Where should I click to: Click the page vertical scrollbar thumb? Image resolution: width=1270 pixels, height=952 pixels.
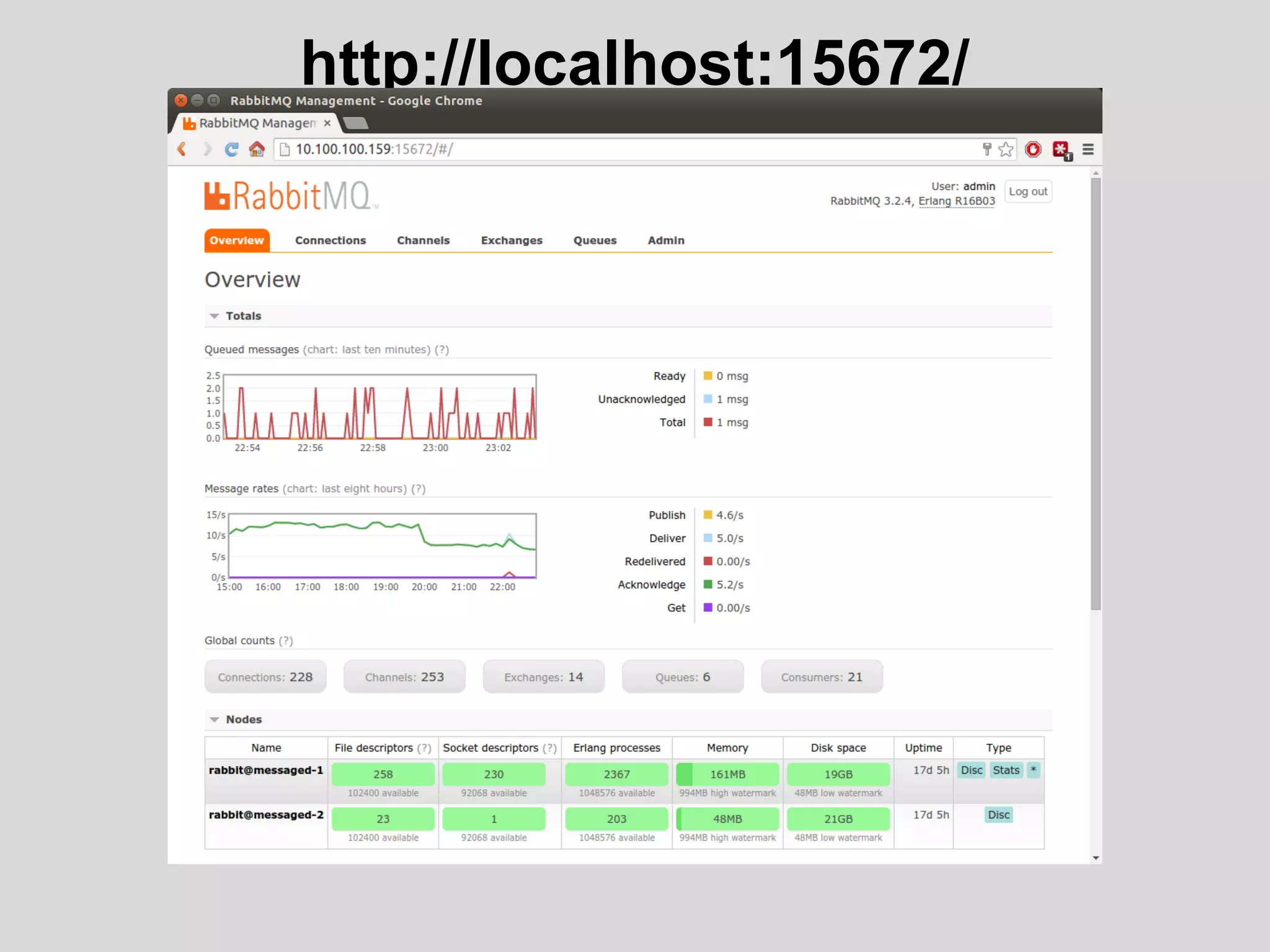pos(1096,394)
